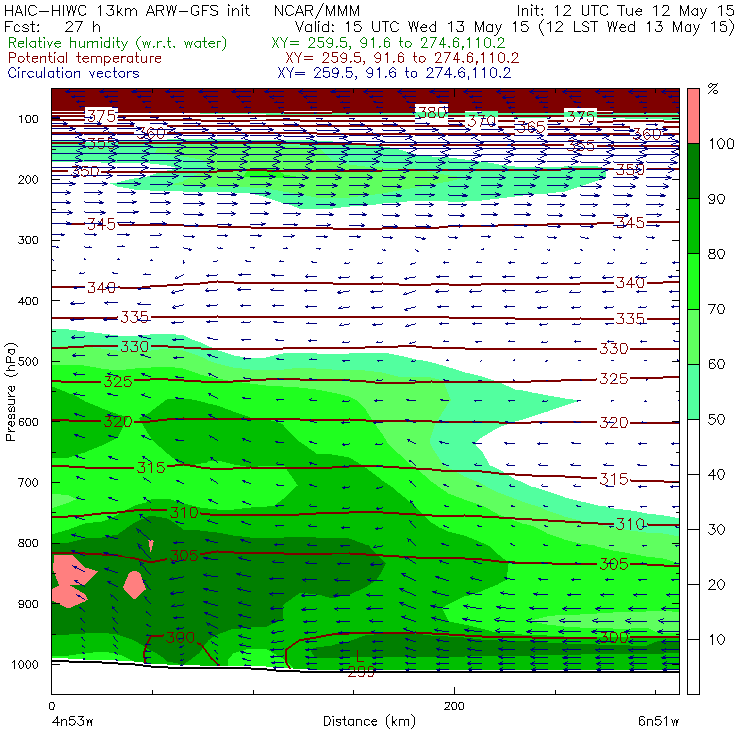
Task: Pick the 70–80% bright green colorbar swatch
Action: pos(693,281)
